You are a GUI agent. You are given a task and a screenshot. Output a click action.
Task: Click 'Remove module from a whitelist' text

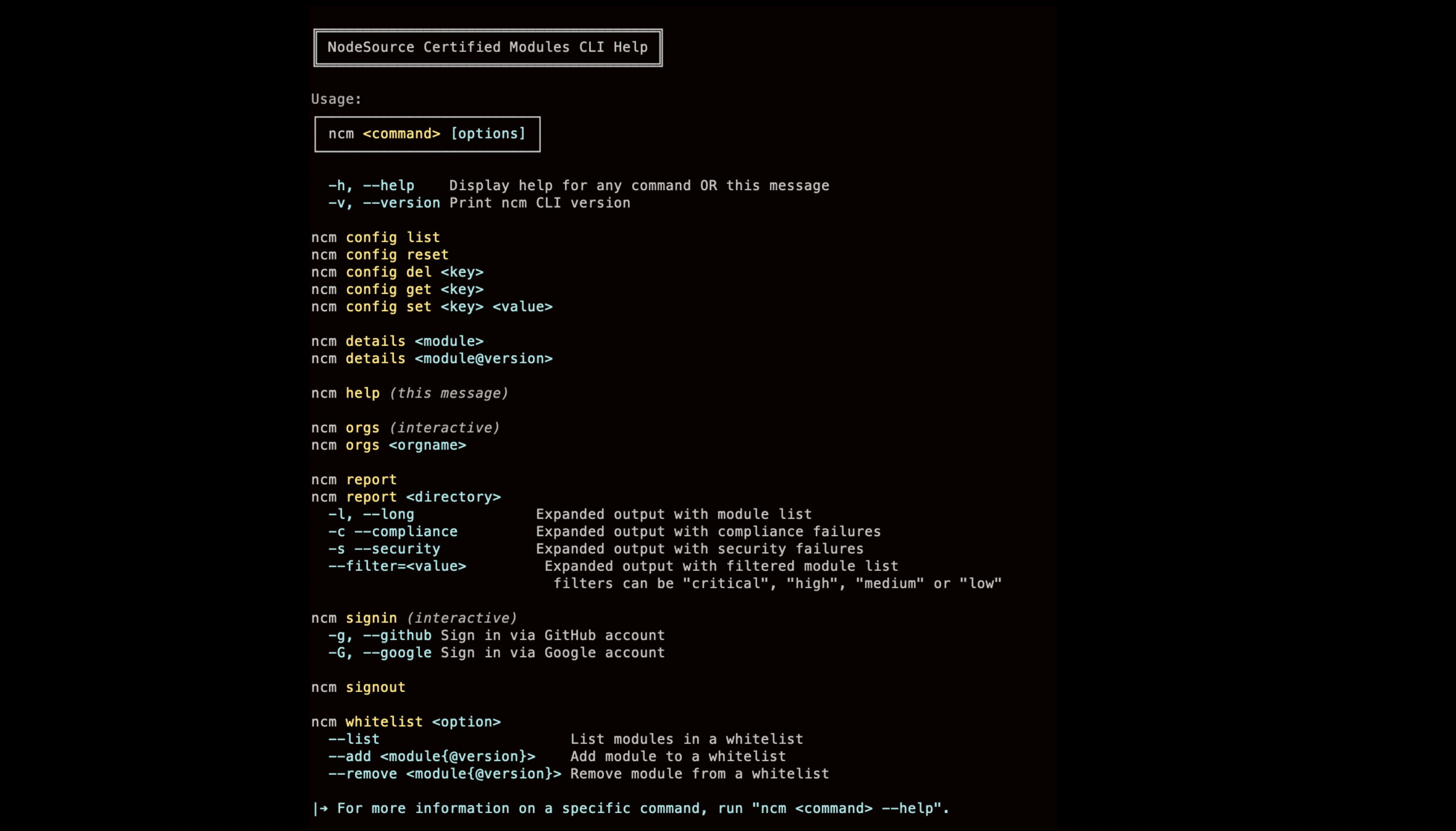699,774
